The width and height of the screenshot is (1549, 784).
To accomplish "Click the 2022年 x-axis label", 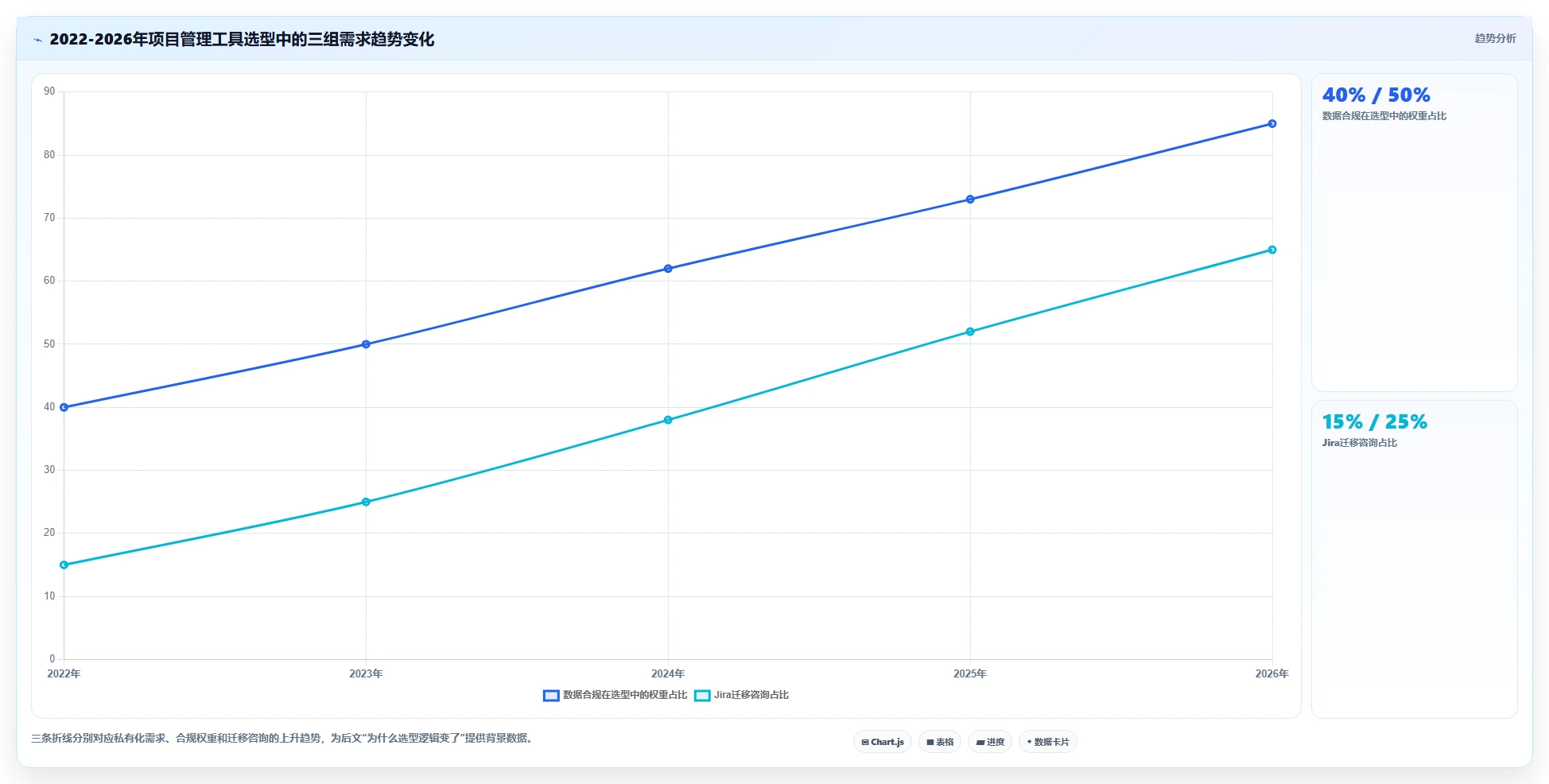I will (64, 673).
